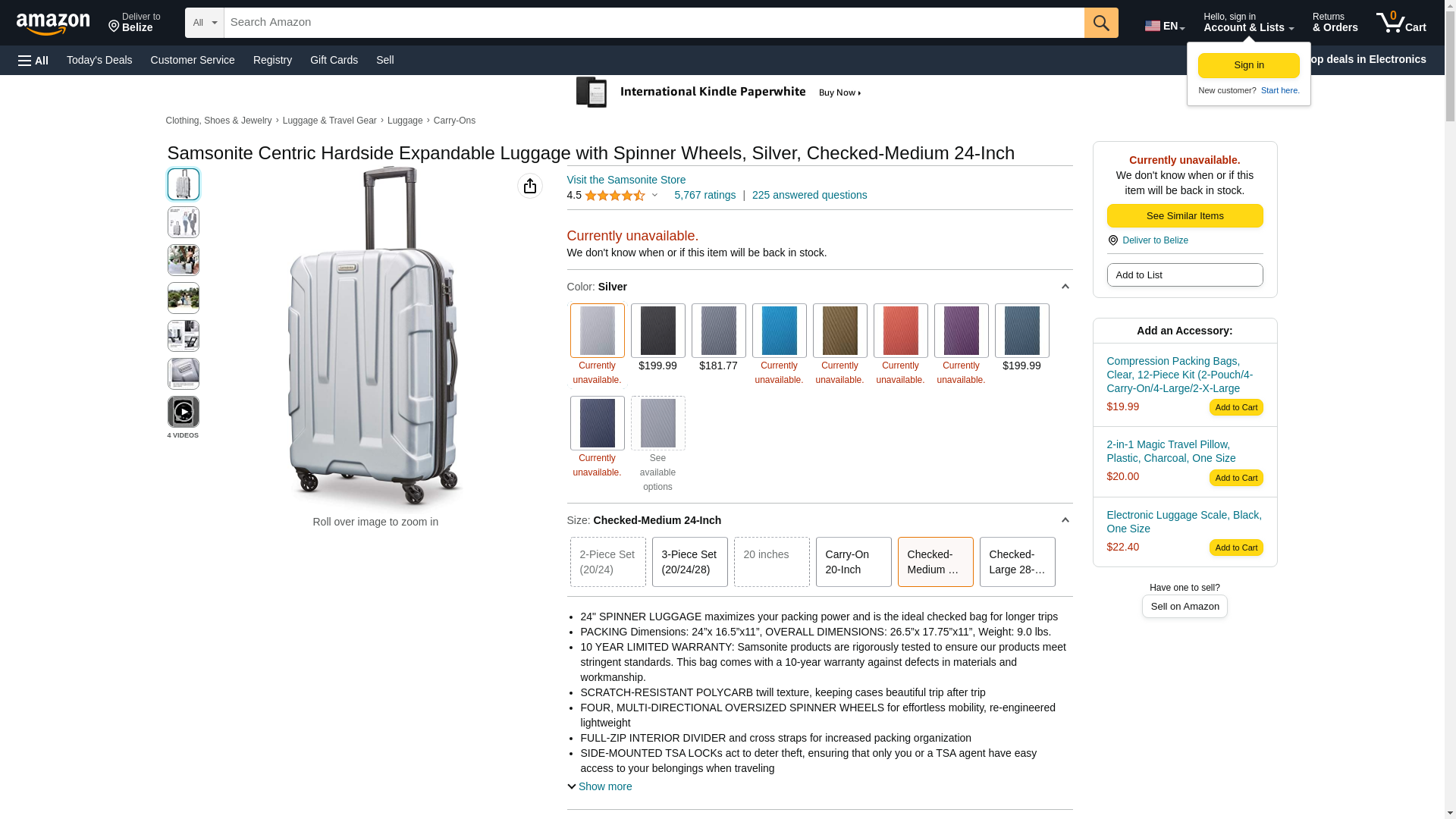This screenshot has width=1456, height=819.
Task: Visit the Samsonite Store link
Action: 626,180
